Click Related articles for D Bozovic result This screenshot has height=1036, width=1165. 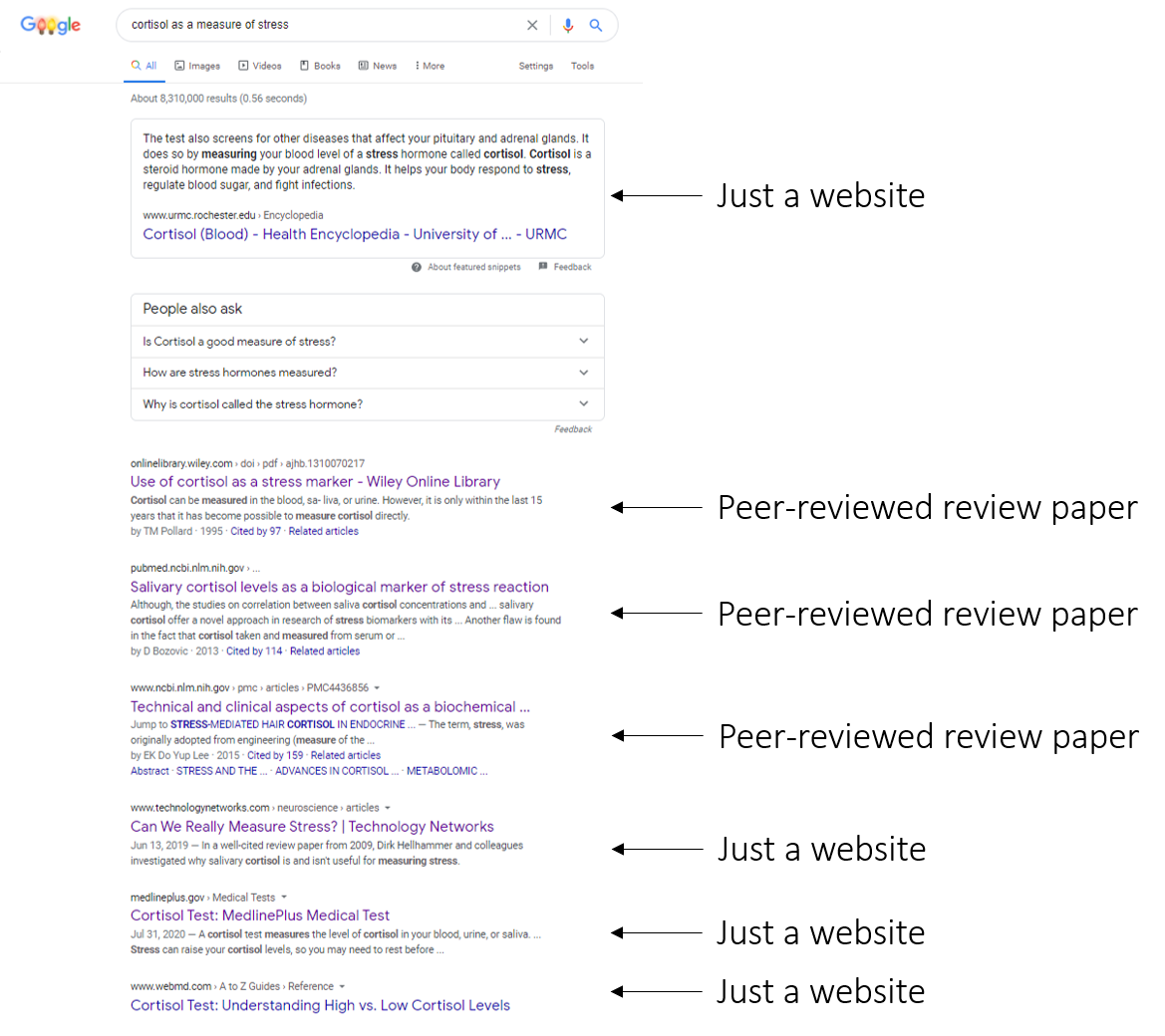(x=325, y=651)
